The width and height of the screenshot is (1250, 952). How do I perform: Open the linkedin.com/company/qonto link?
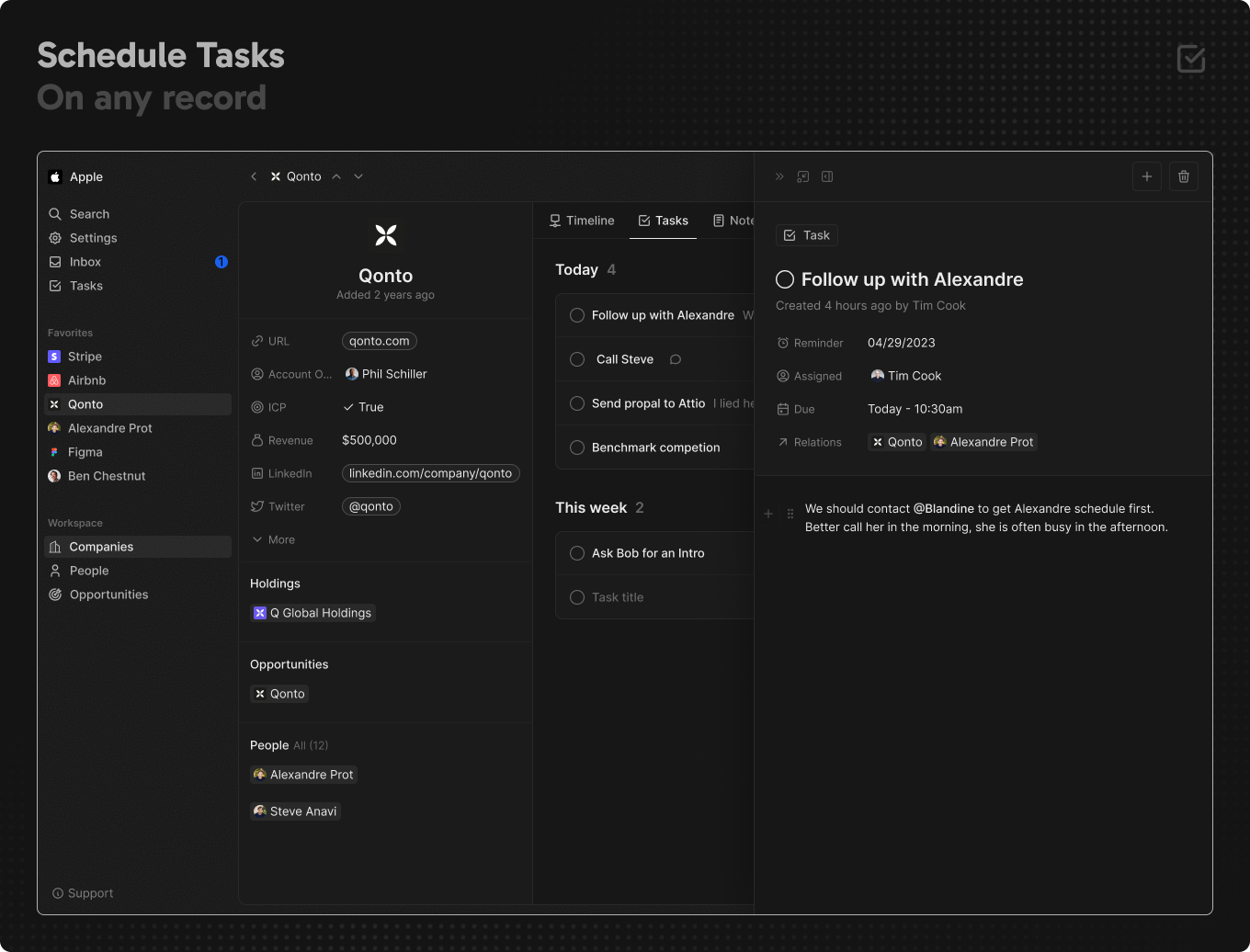click(430, 473)
